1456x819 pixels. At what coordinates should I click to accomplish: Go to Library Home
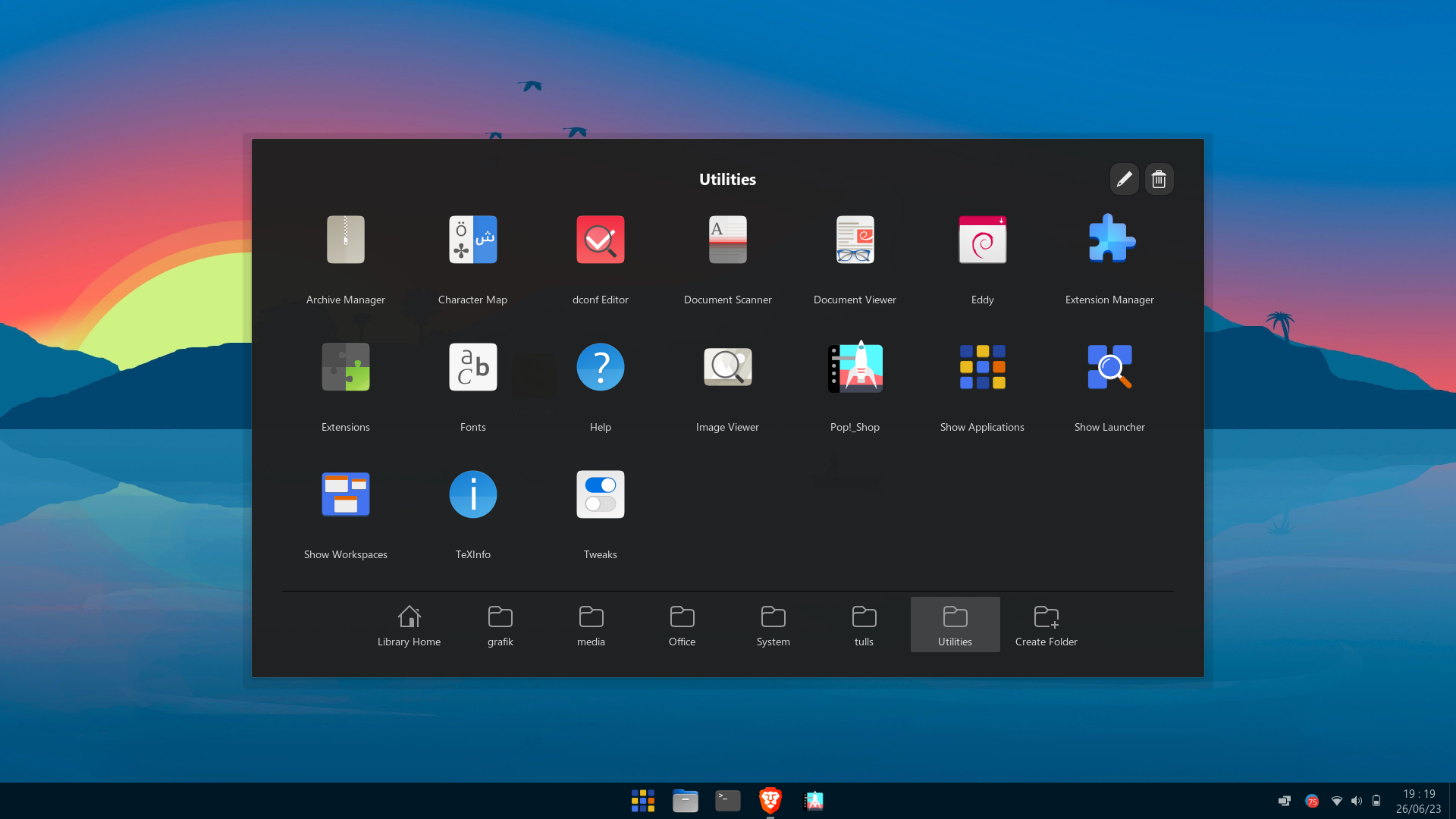[409, 625]
